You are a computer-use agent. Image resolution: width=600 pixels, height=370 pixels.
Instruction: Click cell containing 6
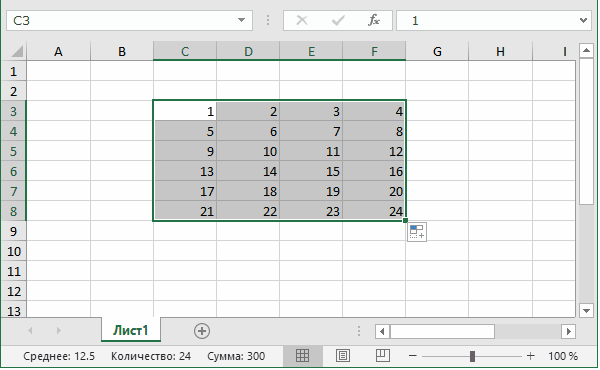pyautogui.click(x=248, y=131)
